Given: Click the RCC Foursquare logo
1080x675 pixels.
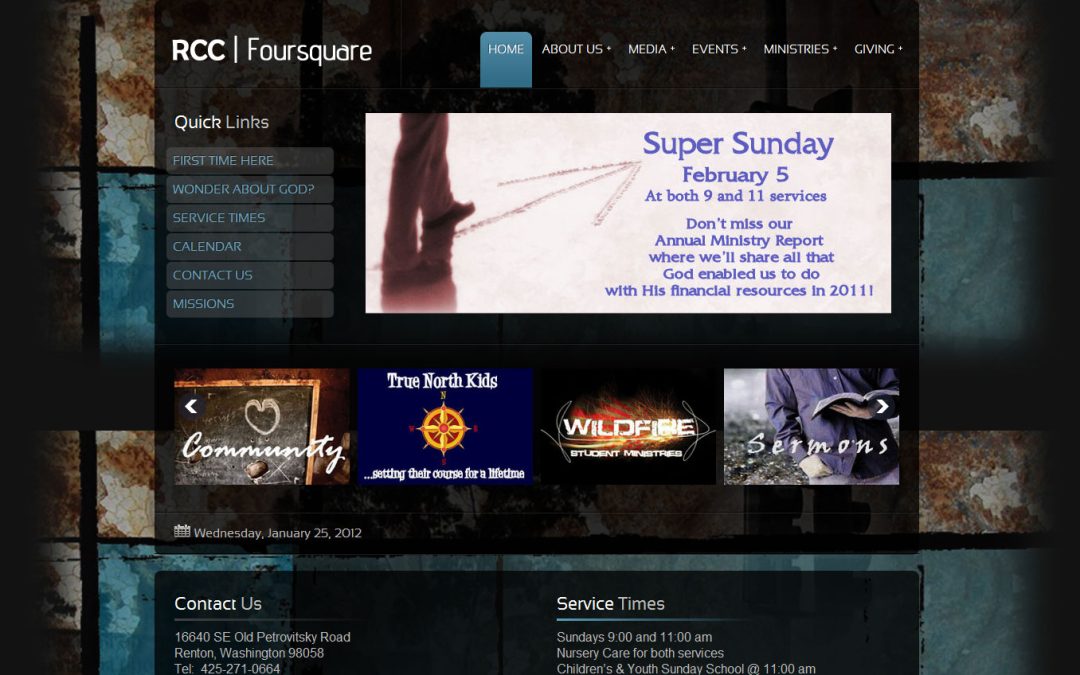Looking at the screenshot, I should point(271,49).
